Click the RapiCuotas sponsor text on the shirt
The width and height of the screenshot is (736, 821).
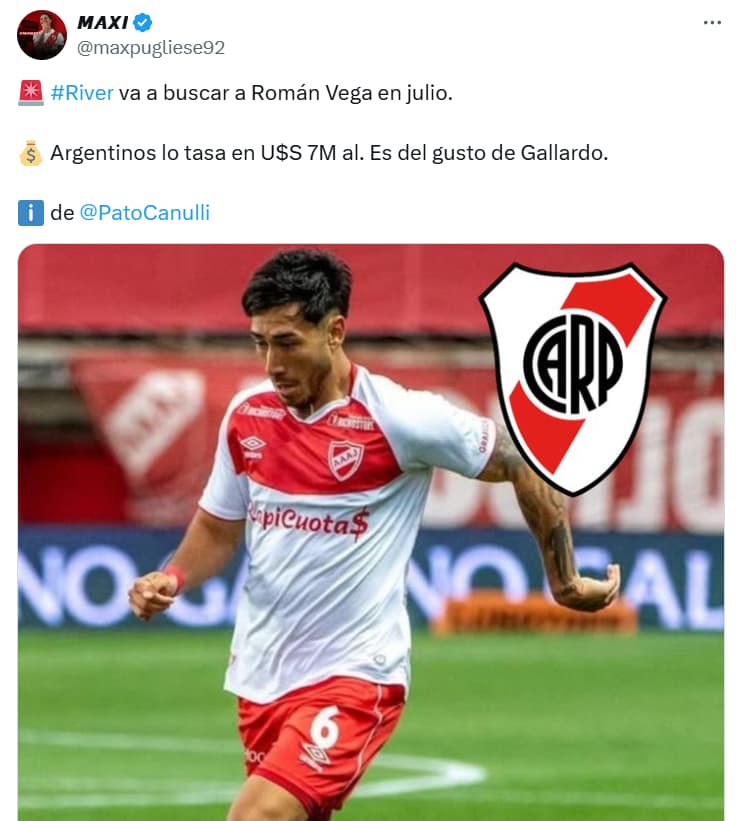[309, 520]
